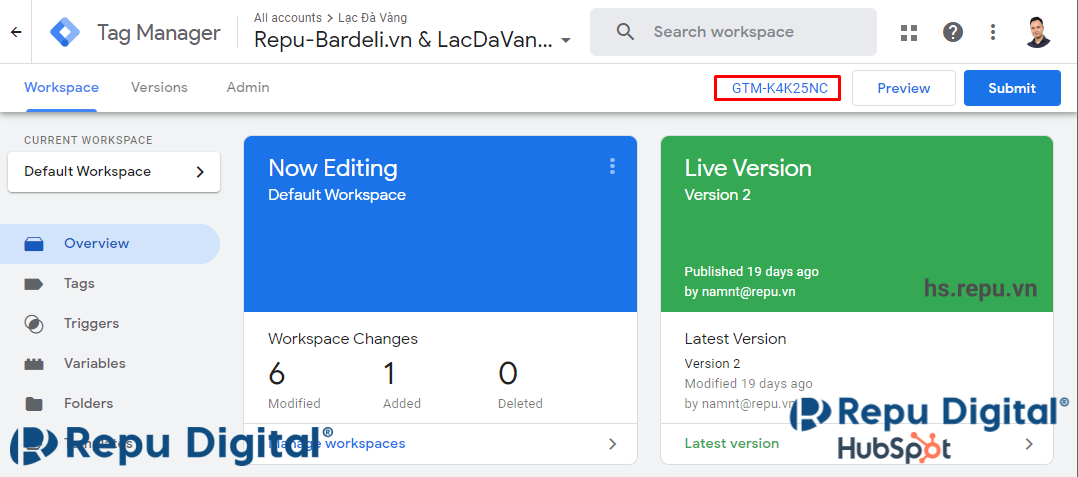
Task: Select the Overview sidebar icon
Action: pyautogui.click(x=34, y=244)
